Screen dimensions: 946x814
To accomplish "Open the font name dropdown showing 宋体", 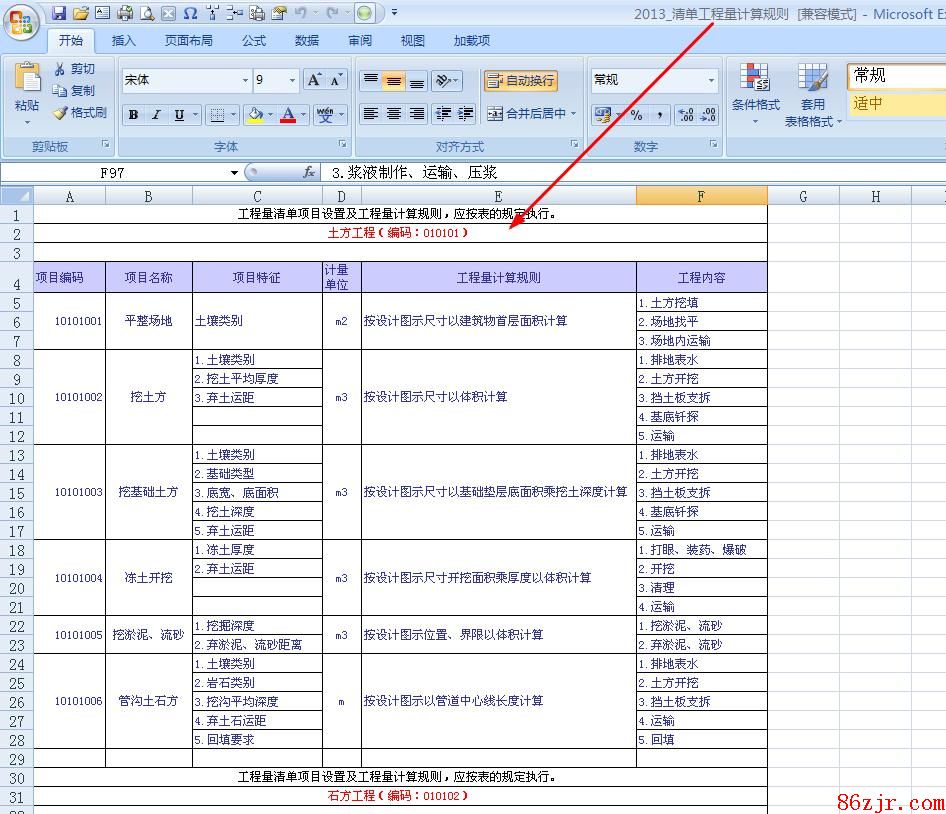I will tap(245, 81).
